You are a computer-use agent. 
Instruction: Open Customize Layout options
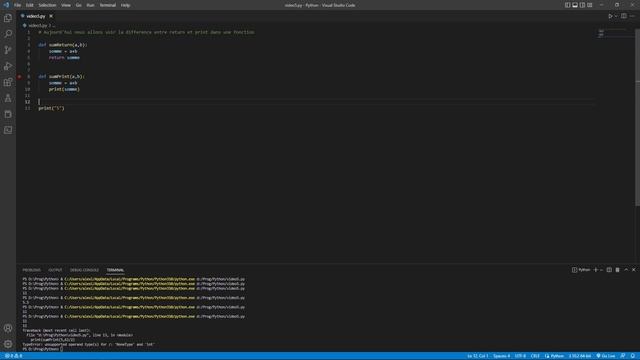tap(590, 5)
